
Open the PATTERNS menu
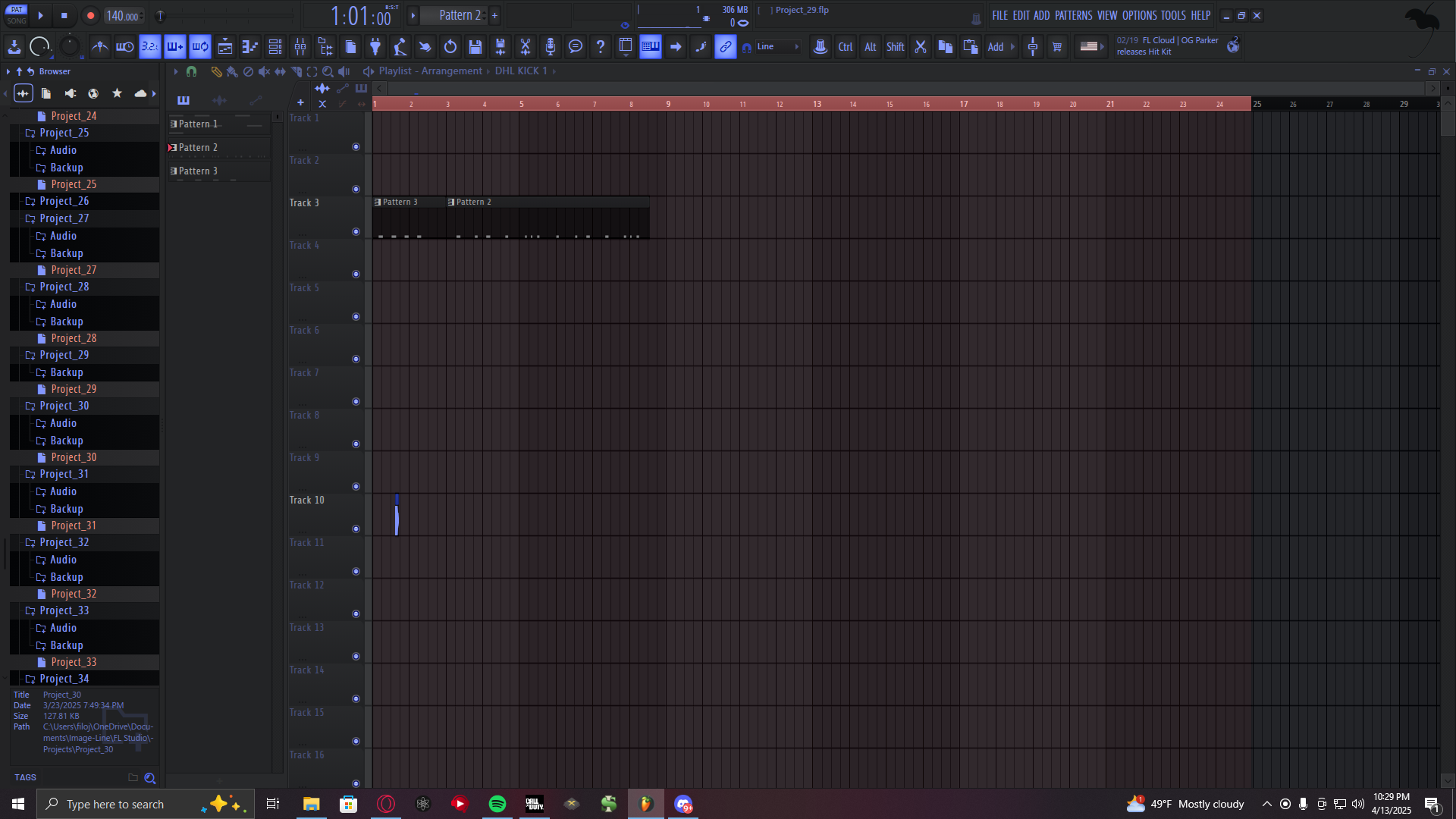point(1073,15)
